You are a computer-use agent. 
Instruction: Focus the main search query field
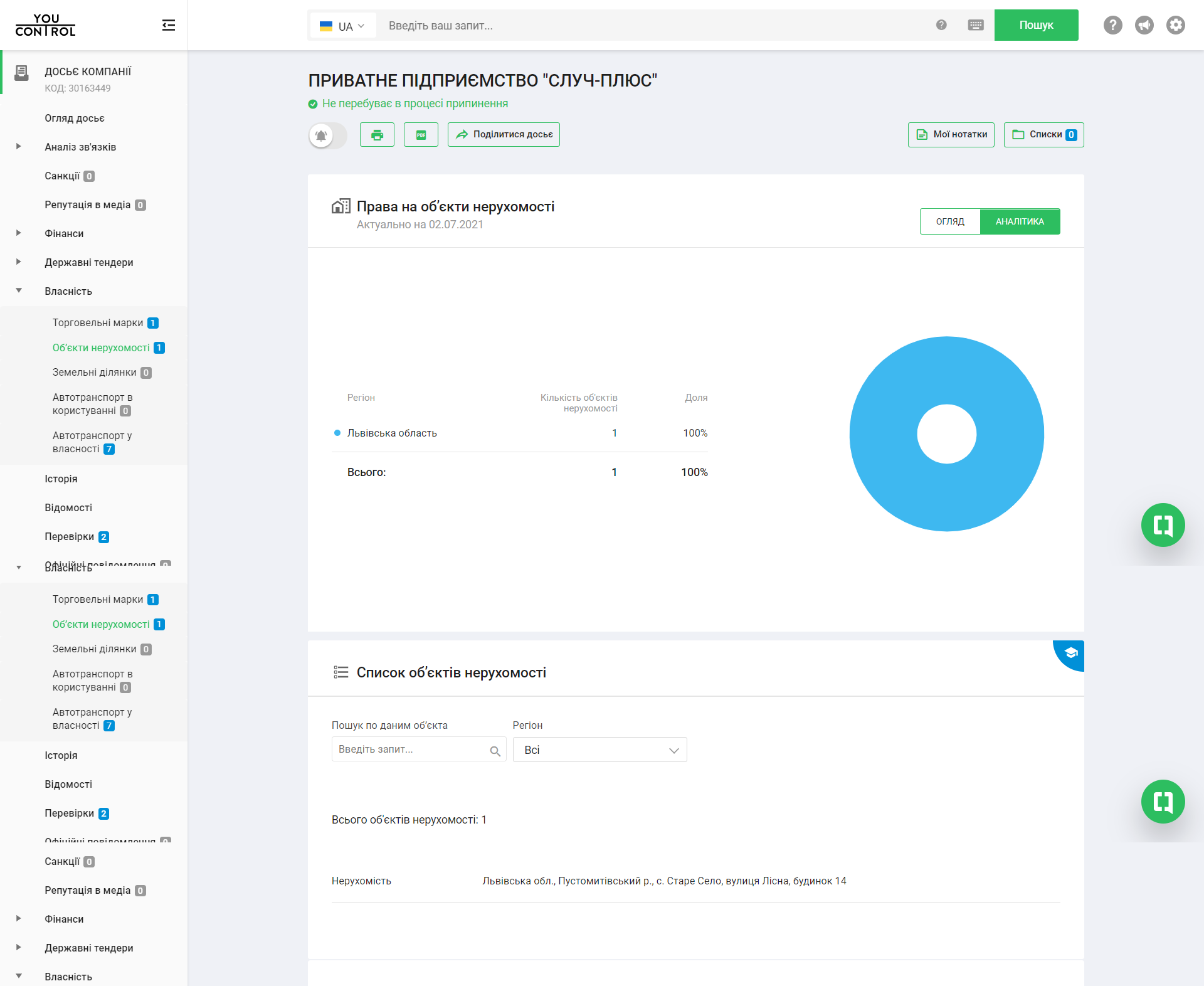click(x=655, y=26)
